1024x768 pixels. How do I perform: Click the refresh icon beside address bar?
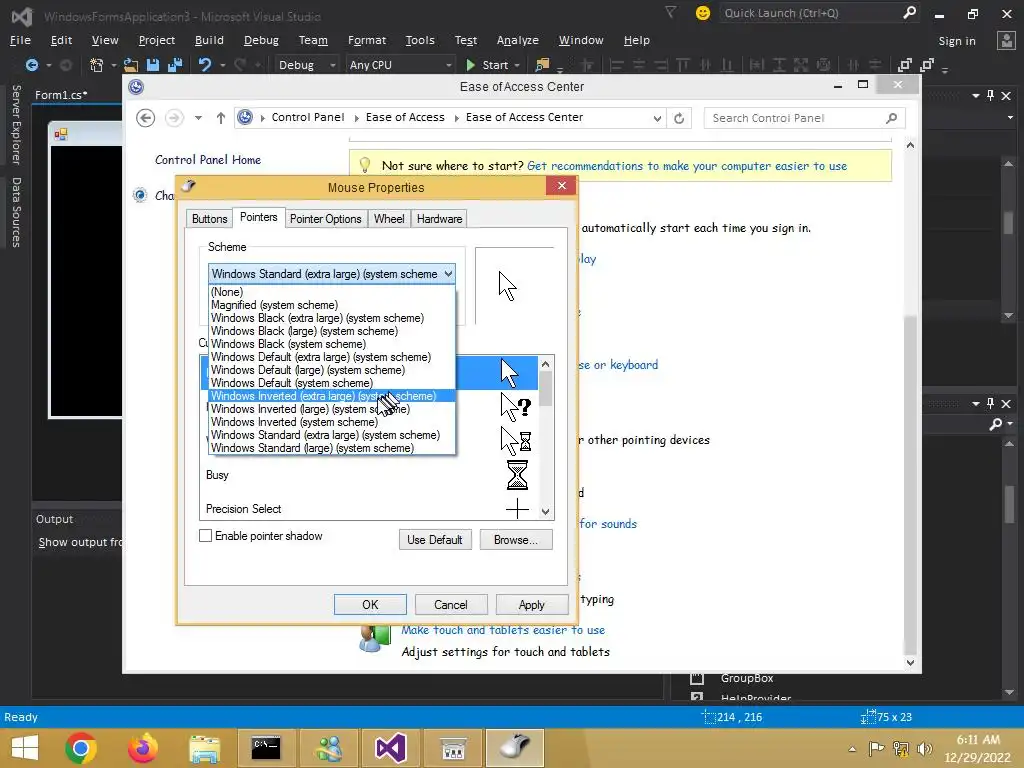click(x=679, y=118)
